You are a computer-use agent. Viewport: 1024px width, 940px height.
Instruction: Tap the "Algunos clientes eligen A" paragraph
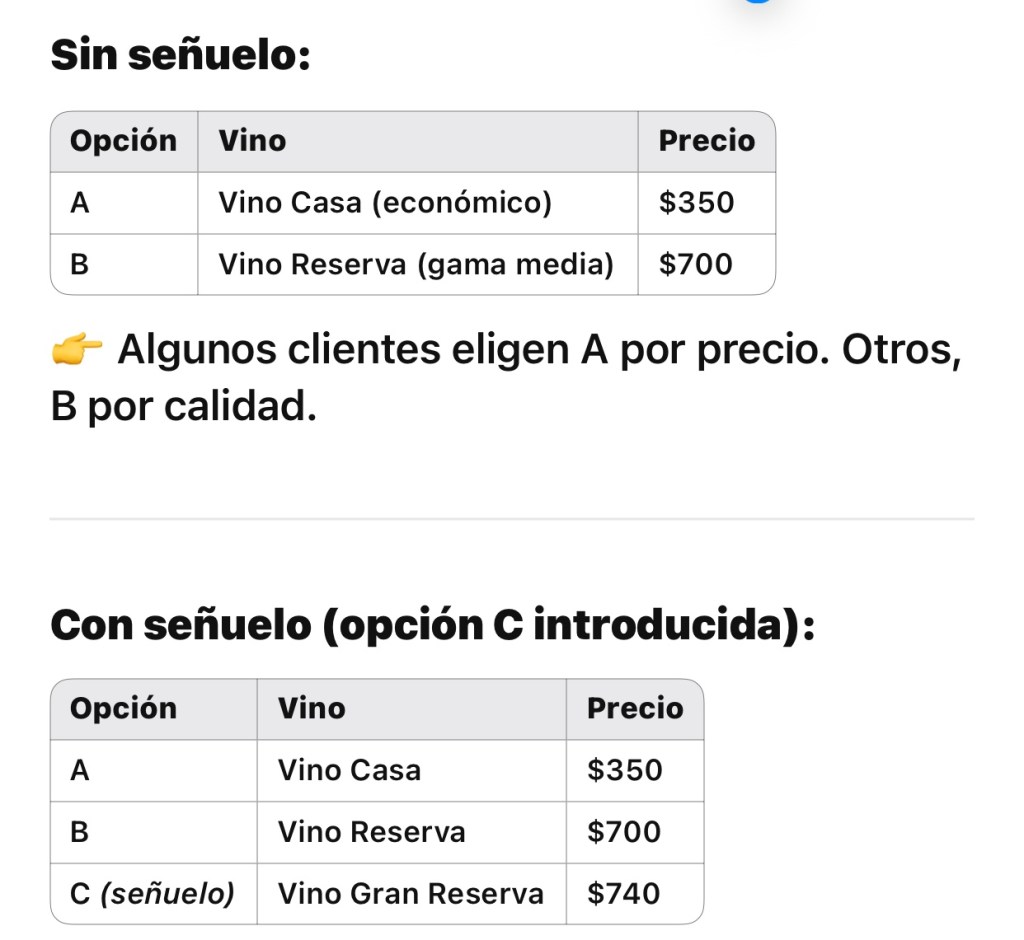click(506, 378)
